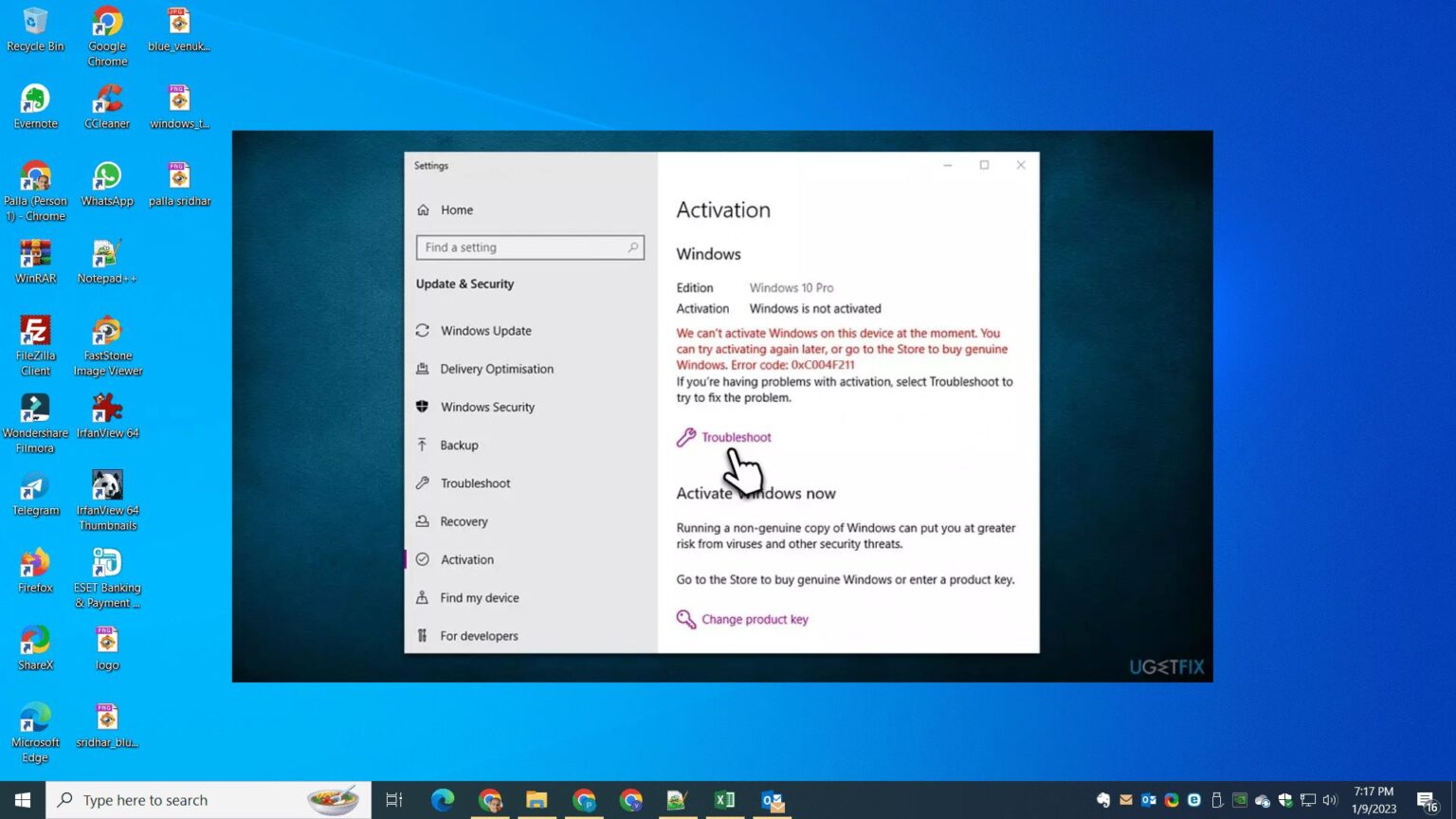This screenshot has height=819, width=1456.
Task: Open Windows Security settings
Action: pyautogui.click(x=488, y=407)
